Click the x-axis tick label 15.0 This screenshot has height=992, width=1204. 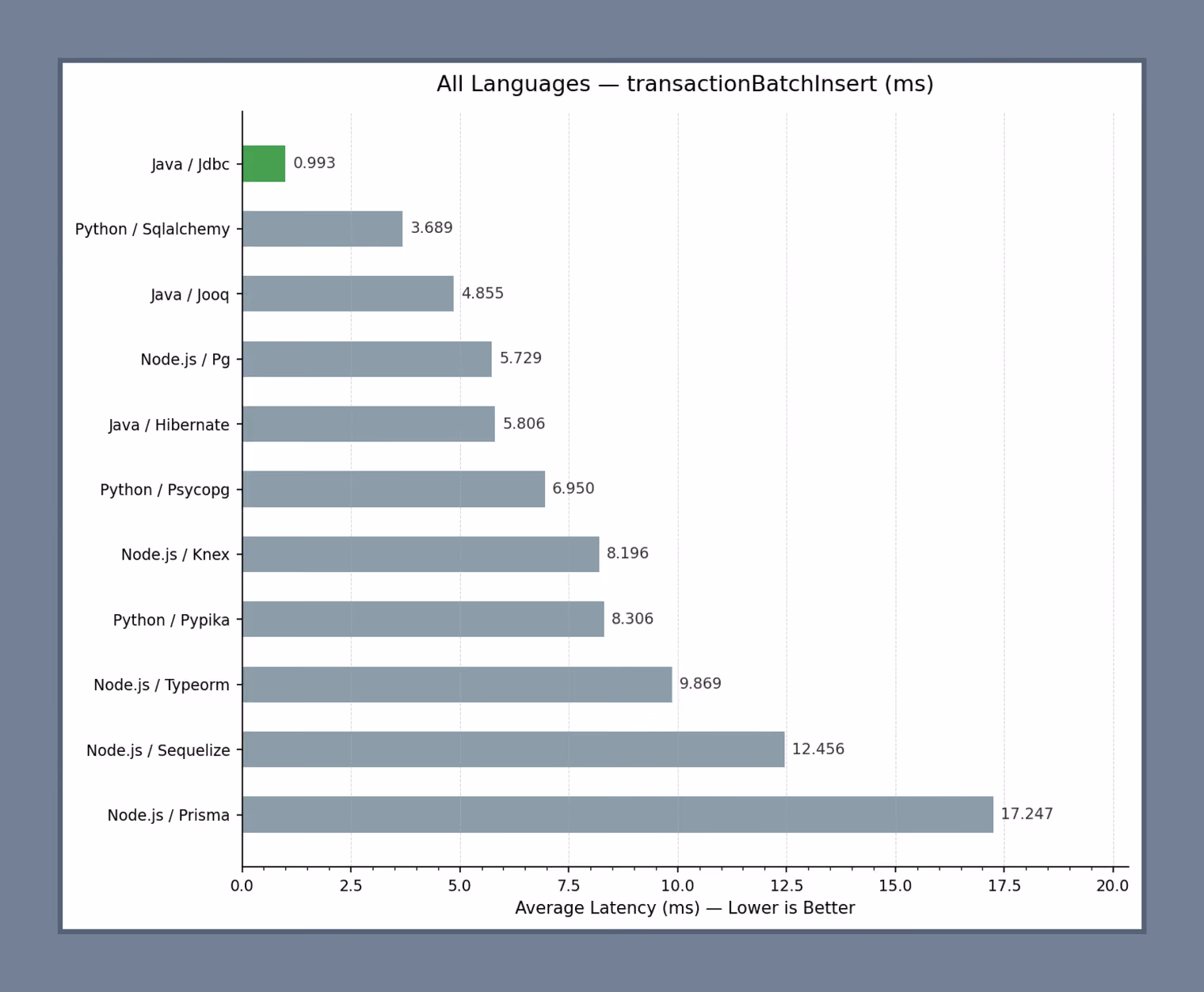[x=895, y=886]
